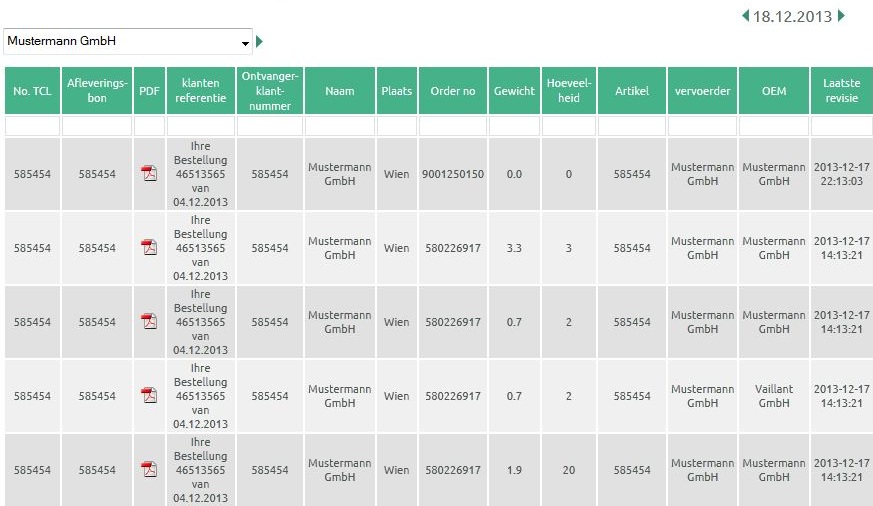
Task: Click green arrow beside customer dropdown
Action: [x=260, y=42]
